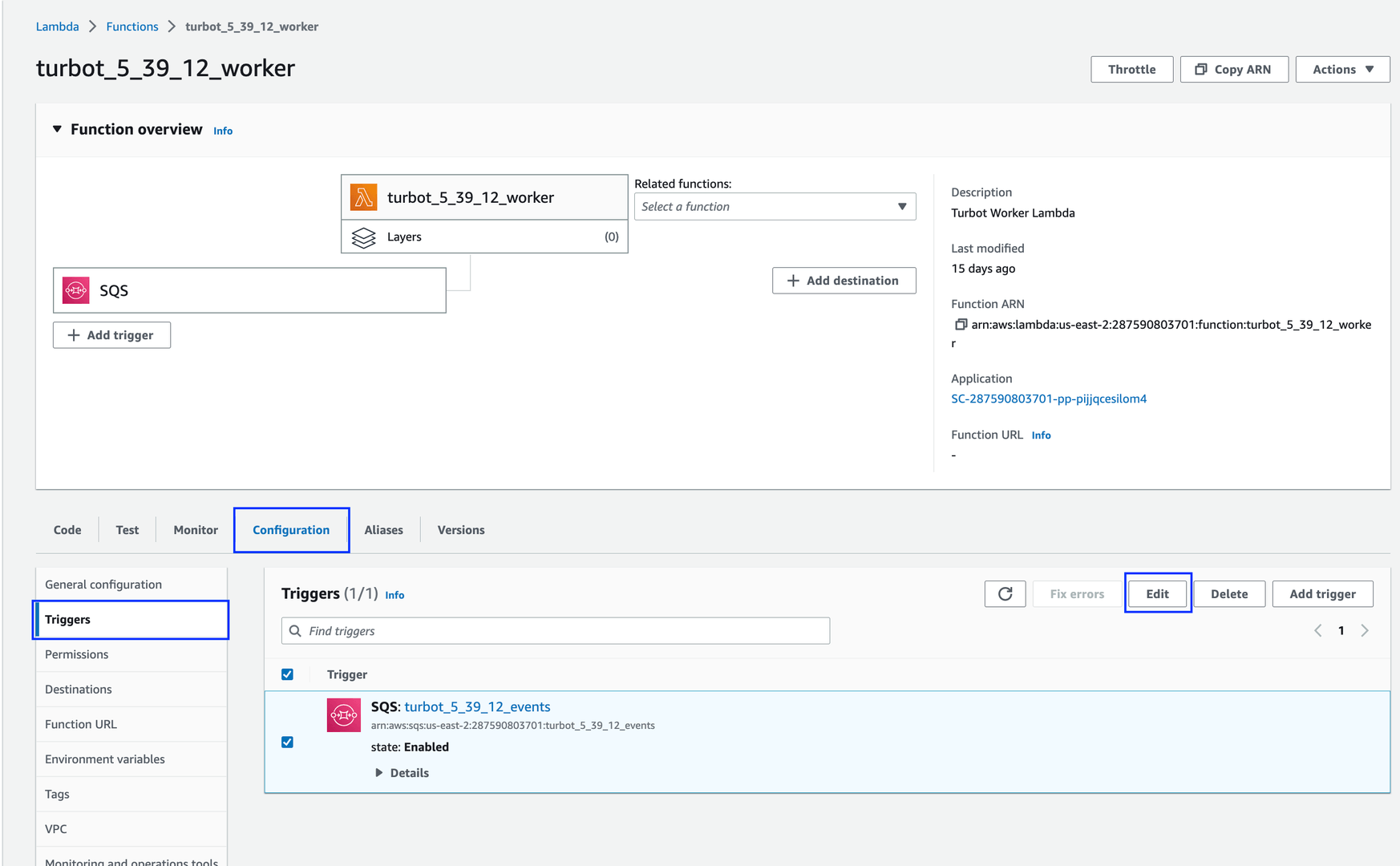This screenshot has height=866, width=1400.
Task: Open the turbot_5_39_12_events queue link
Action: [477, 706]
